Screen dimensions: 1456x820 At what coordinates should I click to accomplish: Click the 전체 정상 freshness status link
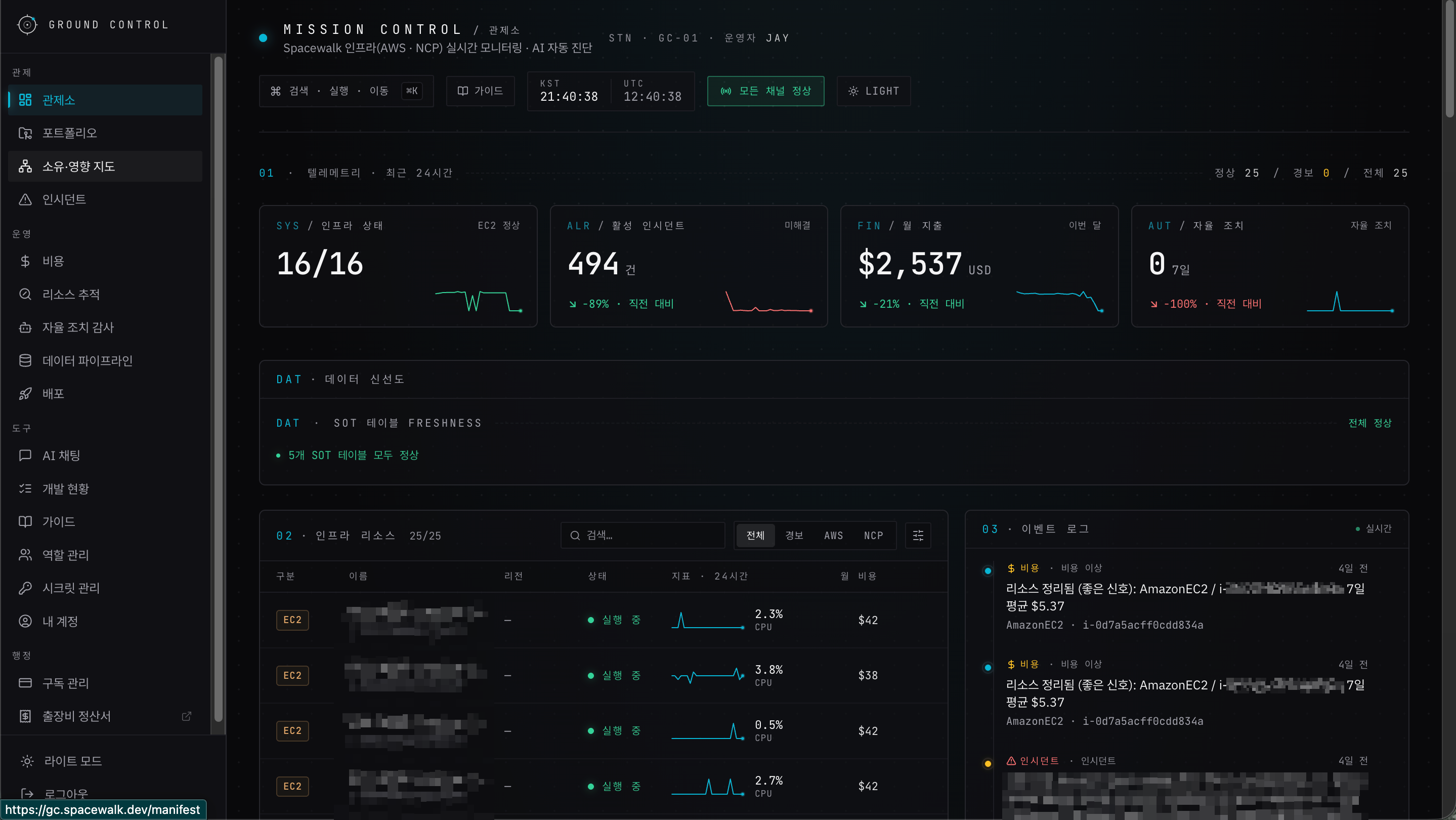pos(1369,423)
